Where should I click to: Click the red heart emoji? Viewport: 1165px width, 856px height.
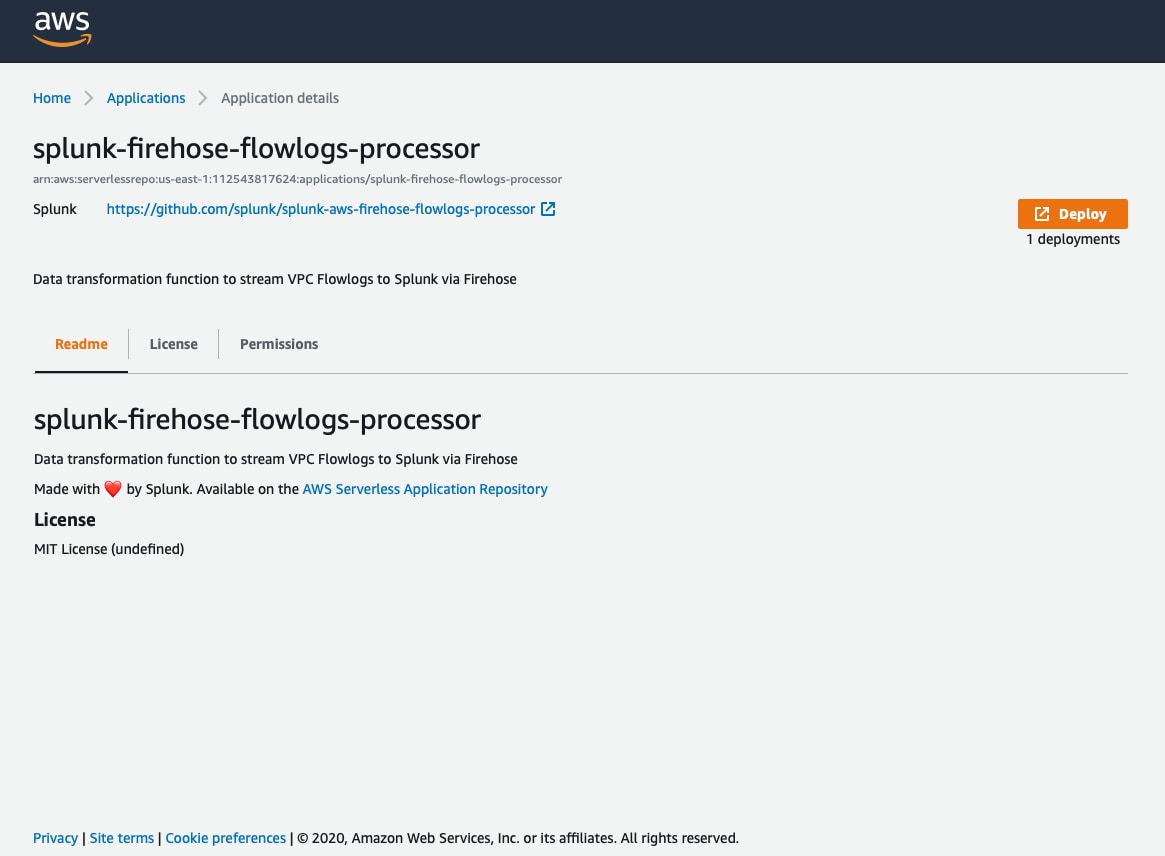point(113,489)
